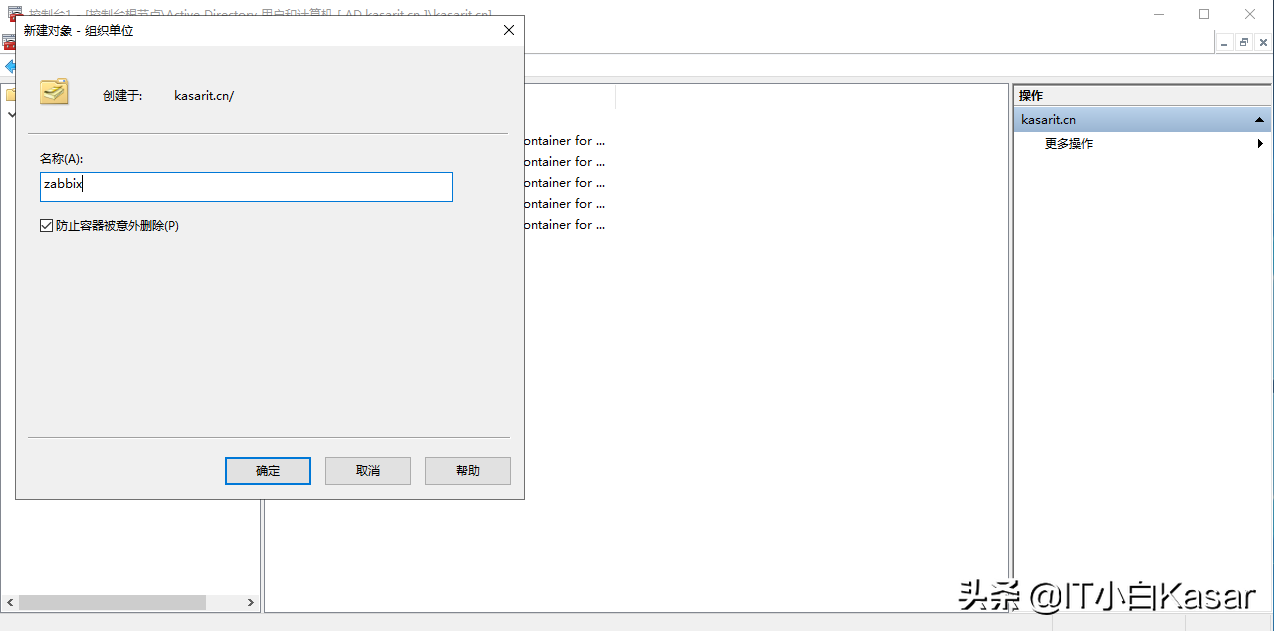1274x631 pixels.
Task: Minimize the main console window
Action: coord(1158,14)
